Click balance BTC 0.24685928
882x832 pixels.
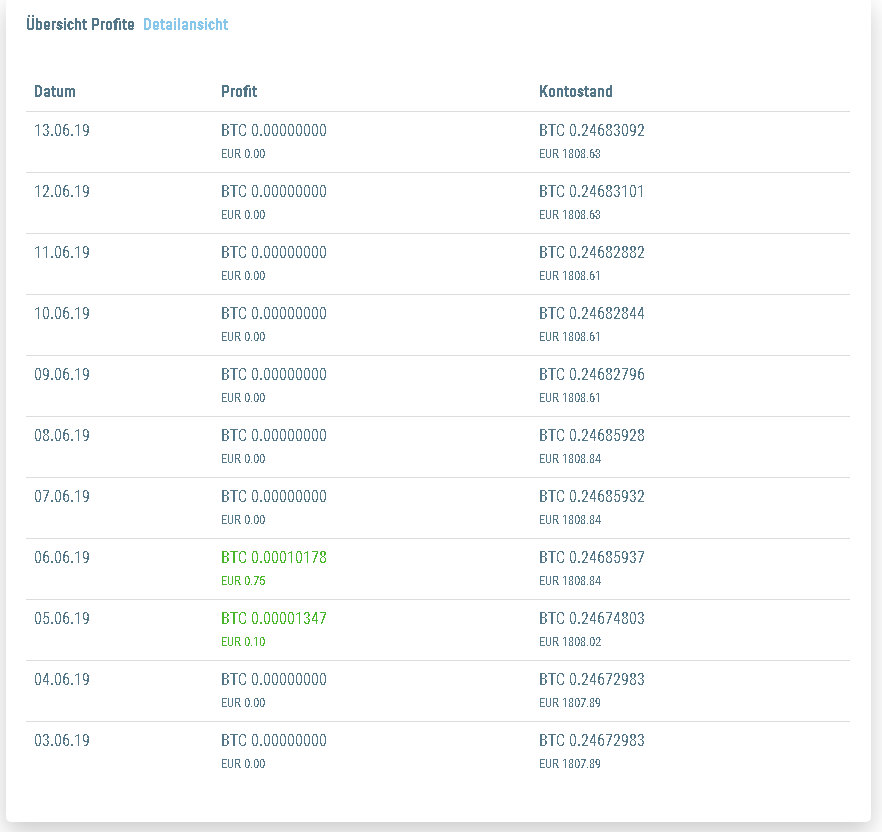coord(592,435)
